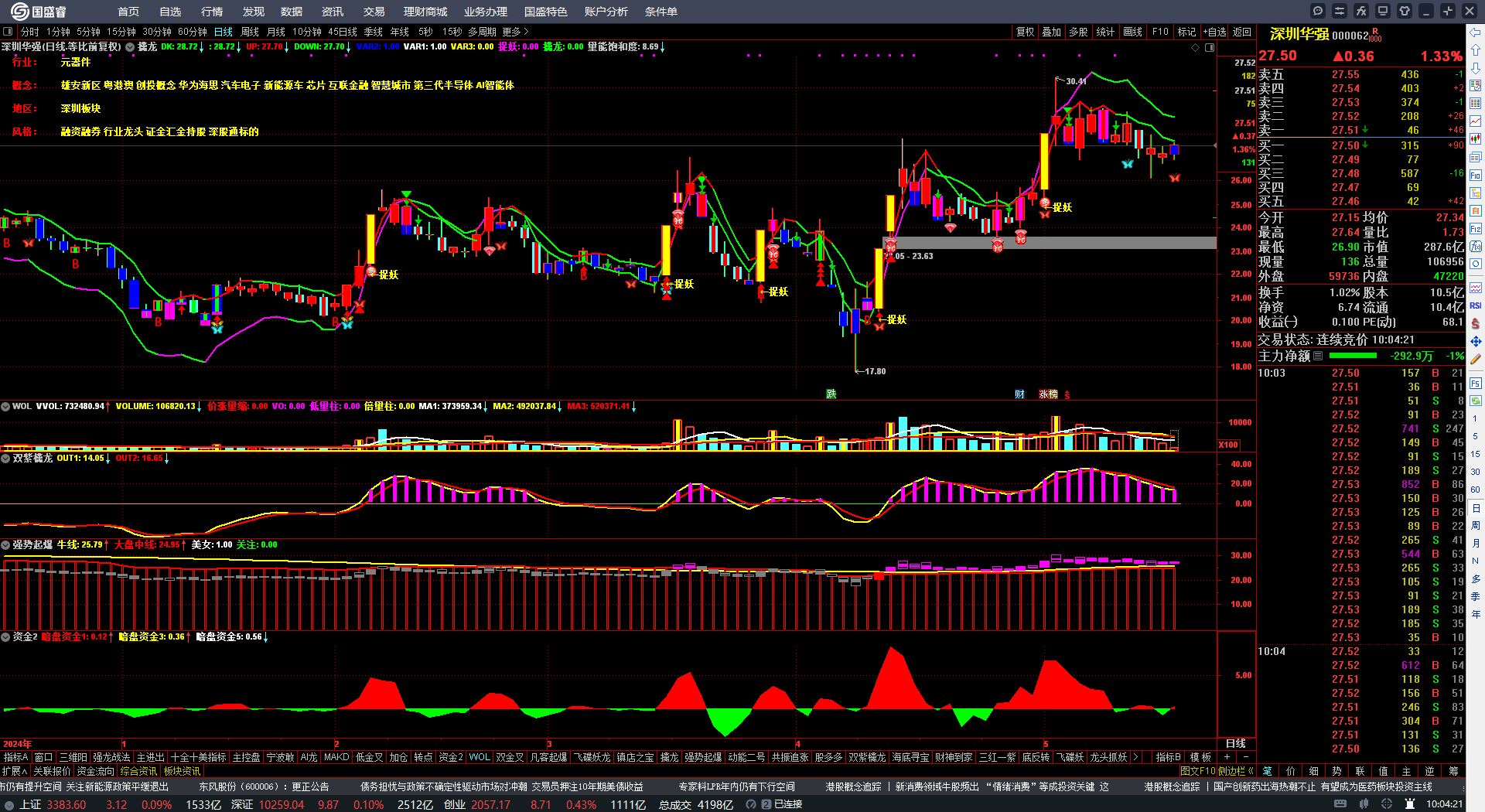Click the Guosheng logo at top-left
Viewport: 1485px width, 812px height.
38,12
